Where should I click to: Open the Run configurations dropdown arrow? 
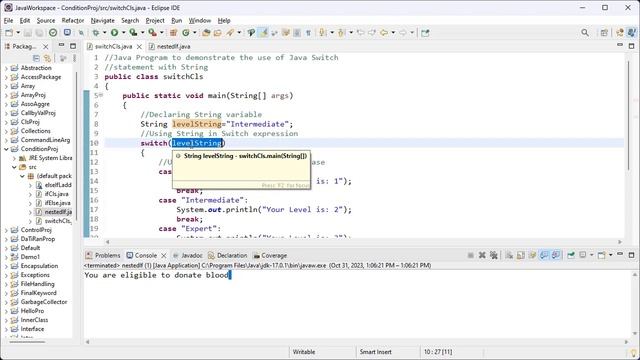(123, 33)
